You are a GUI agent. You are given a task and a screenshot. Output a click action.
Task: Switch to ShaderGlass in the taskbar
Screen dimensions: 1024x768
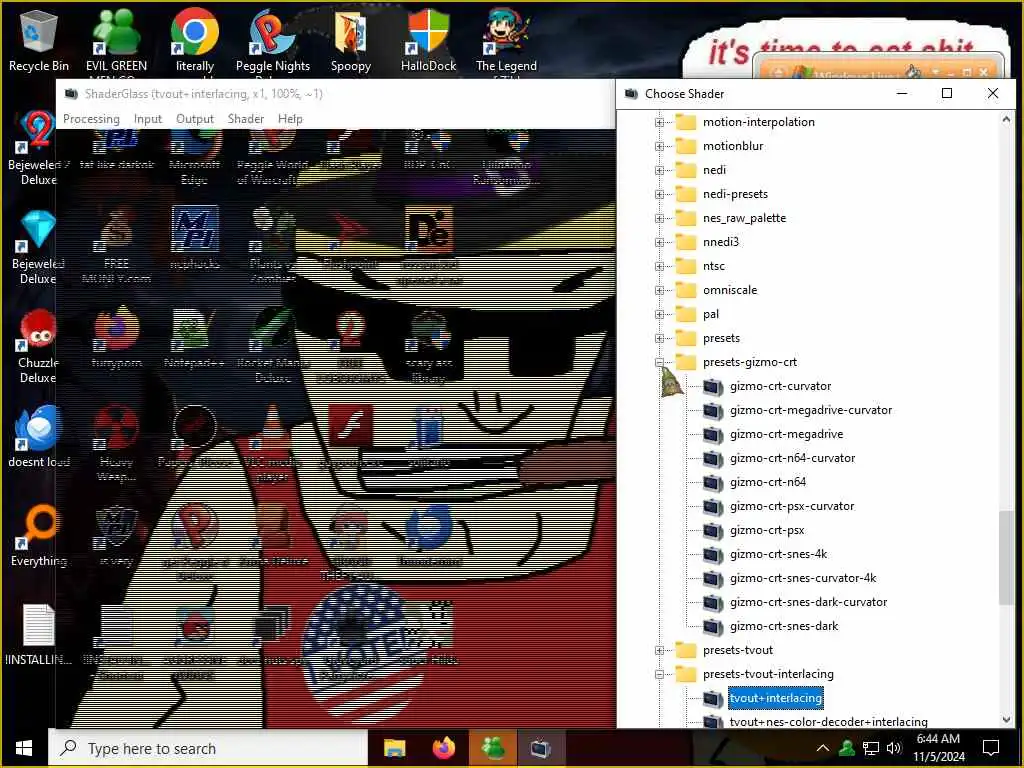pos(541,748)
